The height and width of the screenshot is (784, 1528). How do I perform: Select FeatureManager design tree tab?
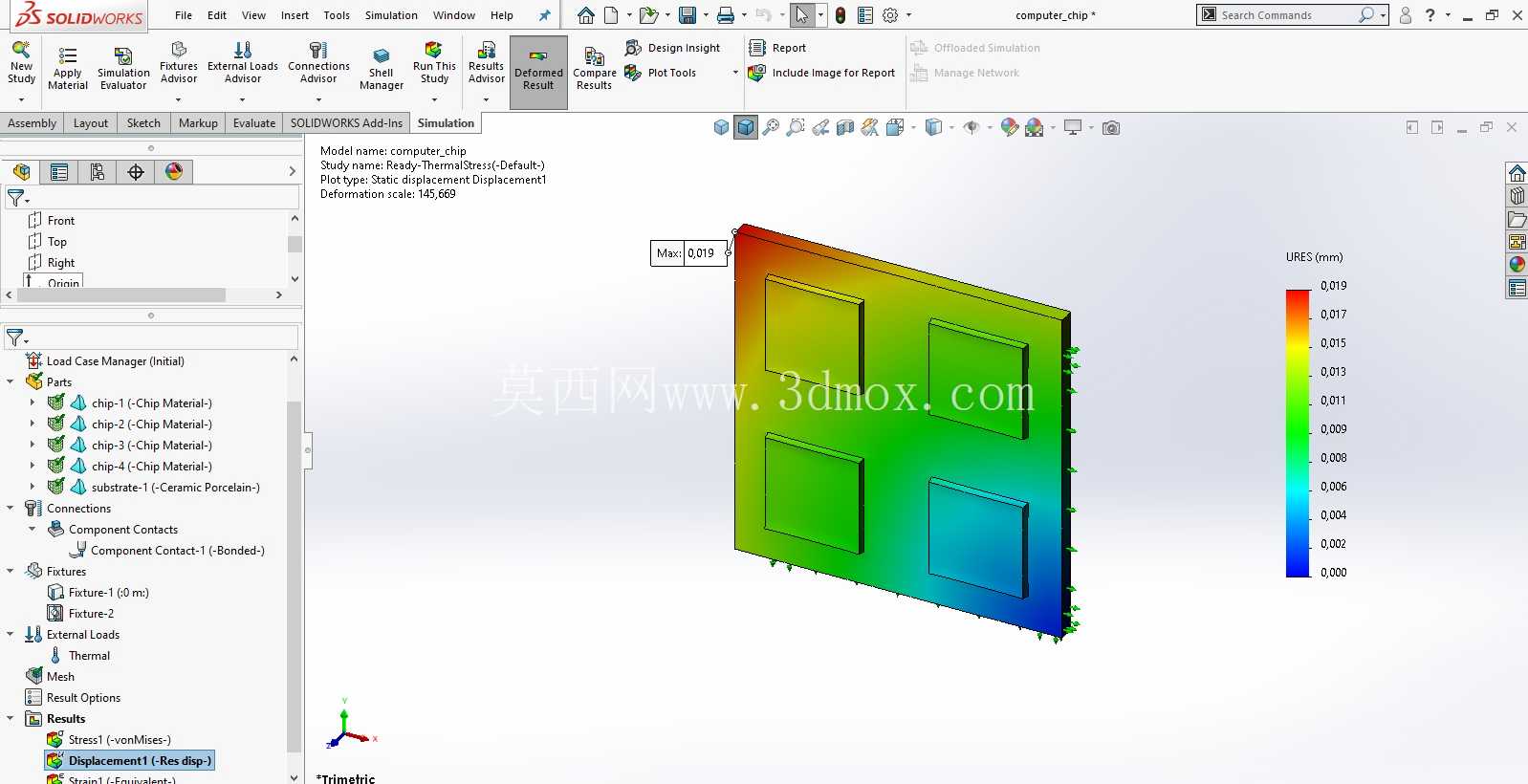click(21, 172)
